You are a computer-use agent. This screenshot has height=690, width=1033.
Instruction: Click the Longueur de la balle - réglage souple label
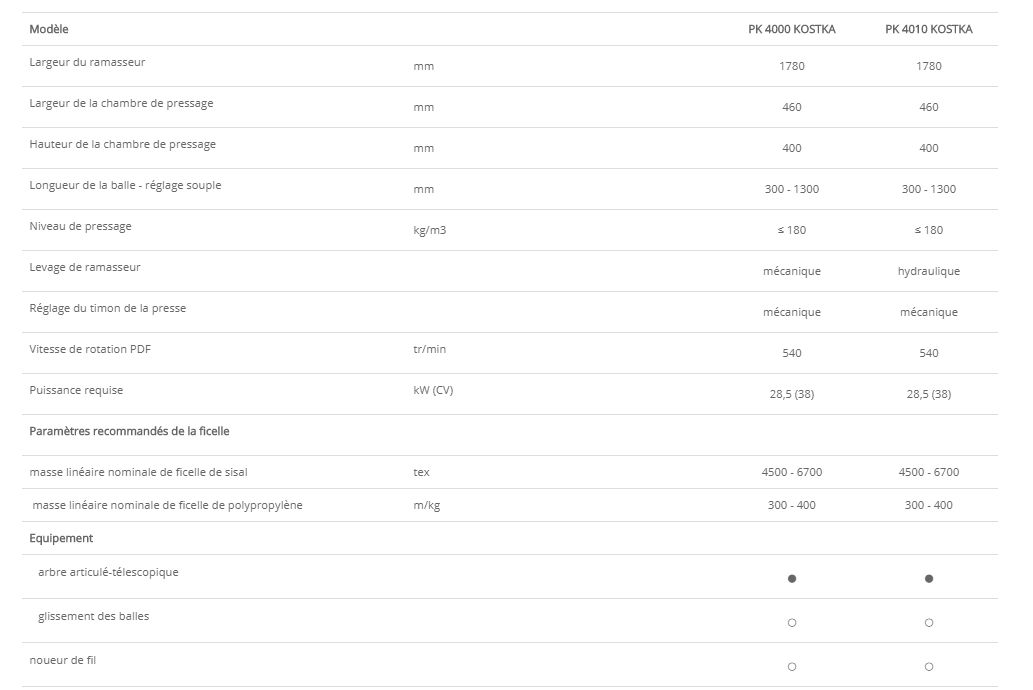(125, 185)
